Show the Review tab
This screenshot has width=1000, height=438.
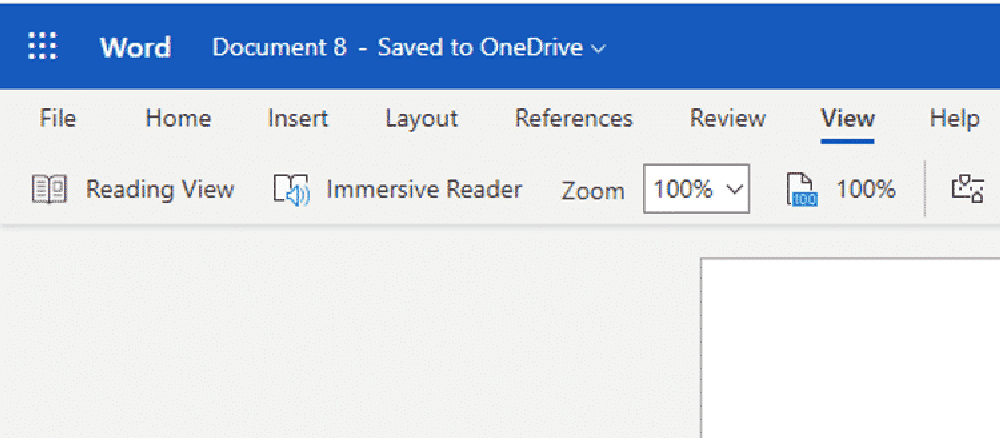click(x=727, y=118)
